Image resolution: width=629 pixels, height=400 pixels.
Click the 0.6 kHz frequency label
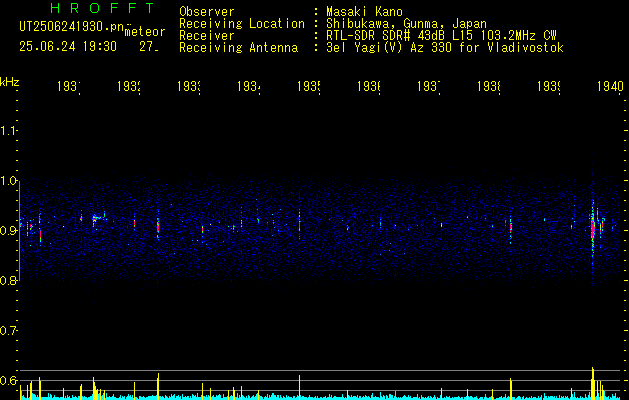click(x=9, y=380)
